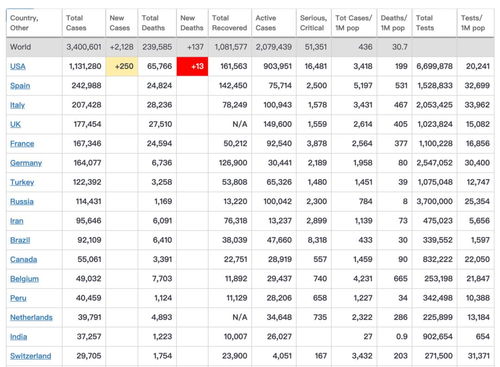
Task: Open the USA country link
Action: [18, 66]
